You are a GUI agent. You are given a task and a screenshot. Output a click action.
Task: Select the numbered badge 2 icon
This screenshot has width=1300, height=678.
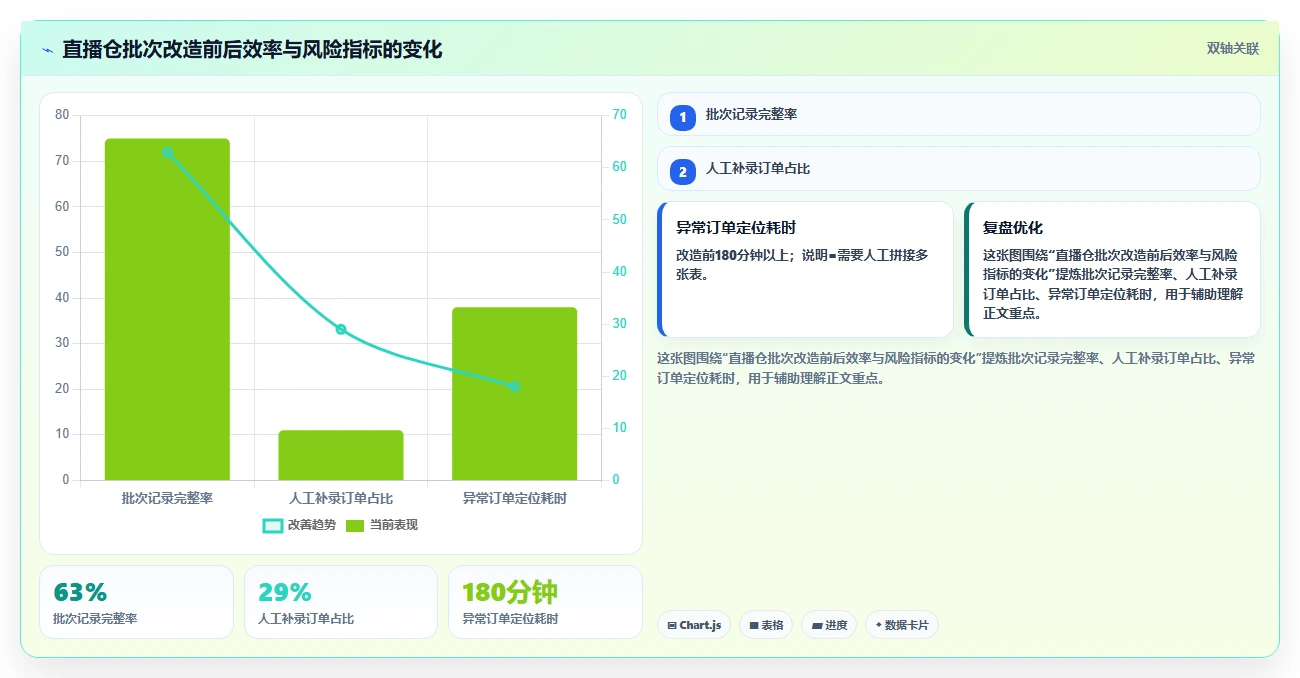click(683, 172)
